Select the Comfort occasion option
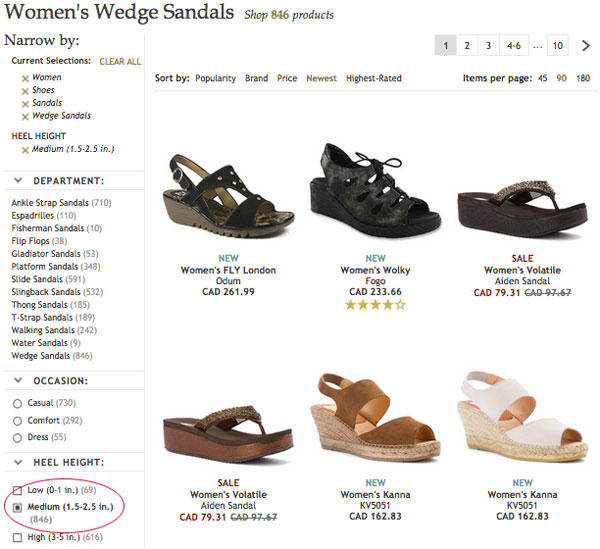Image resolution: width=600 pixels, height=549 pixels. point(17,420)
